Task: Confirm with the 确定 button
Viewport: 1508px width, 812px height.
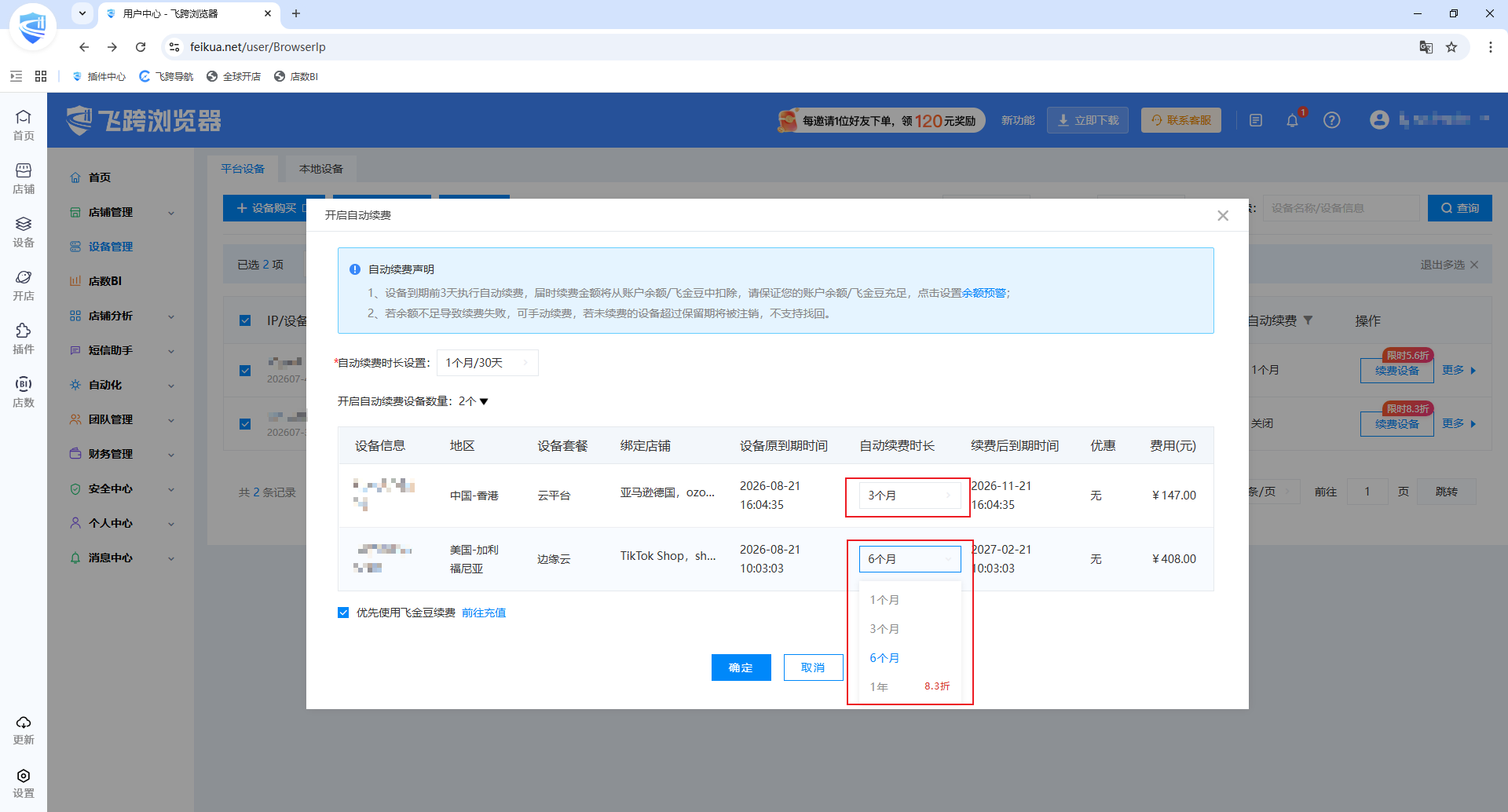Action: [x=741, y=668]
